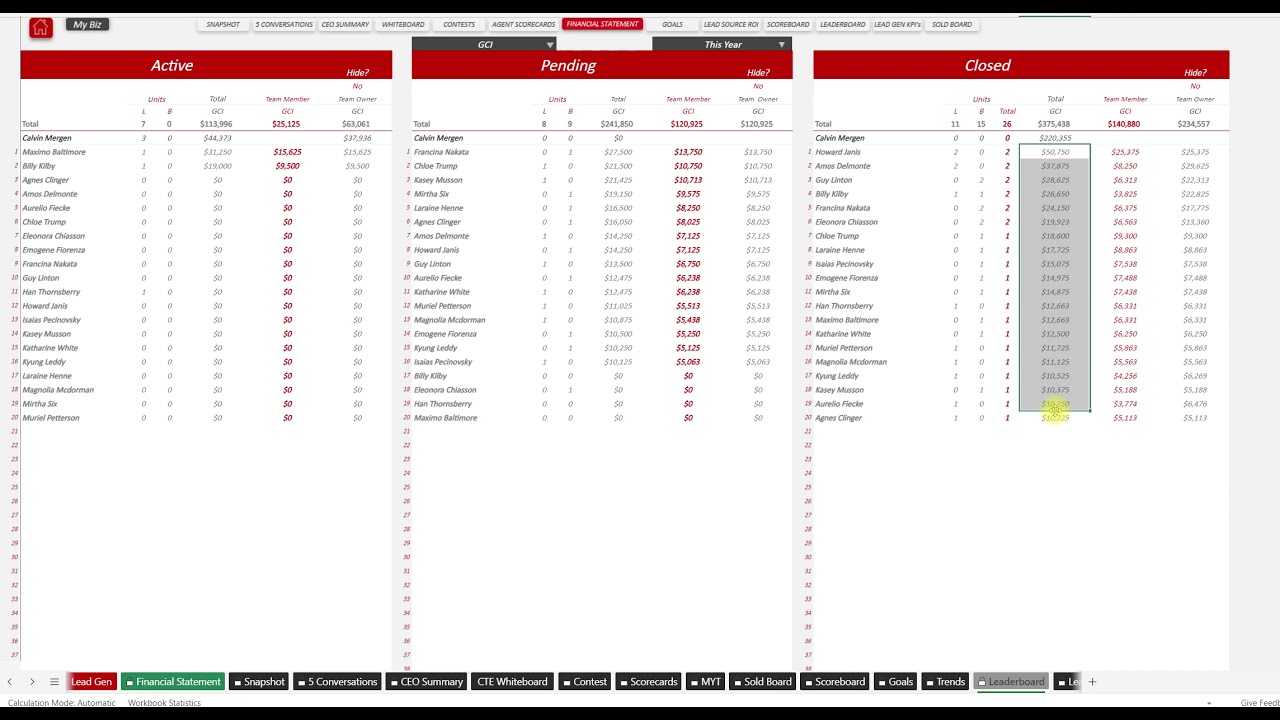Screen dimensions: 1280x720
Task: Open LEAD GEN KPI's navigation button
Action: (897, 24)
